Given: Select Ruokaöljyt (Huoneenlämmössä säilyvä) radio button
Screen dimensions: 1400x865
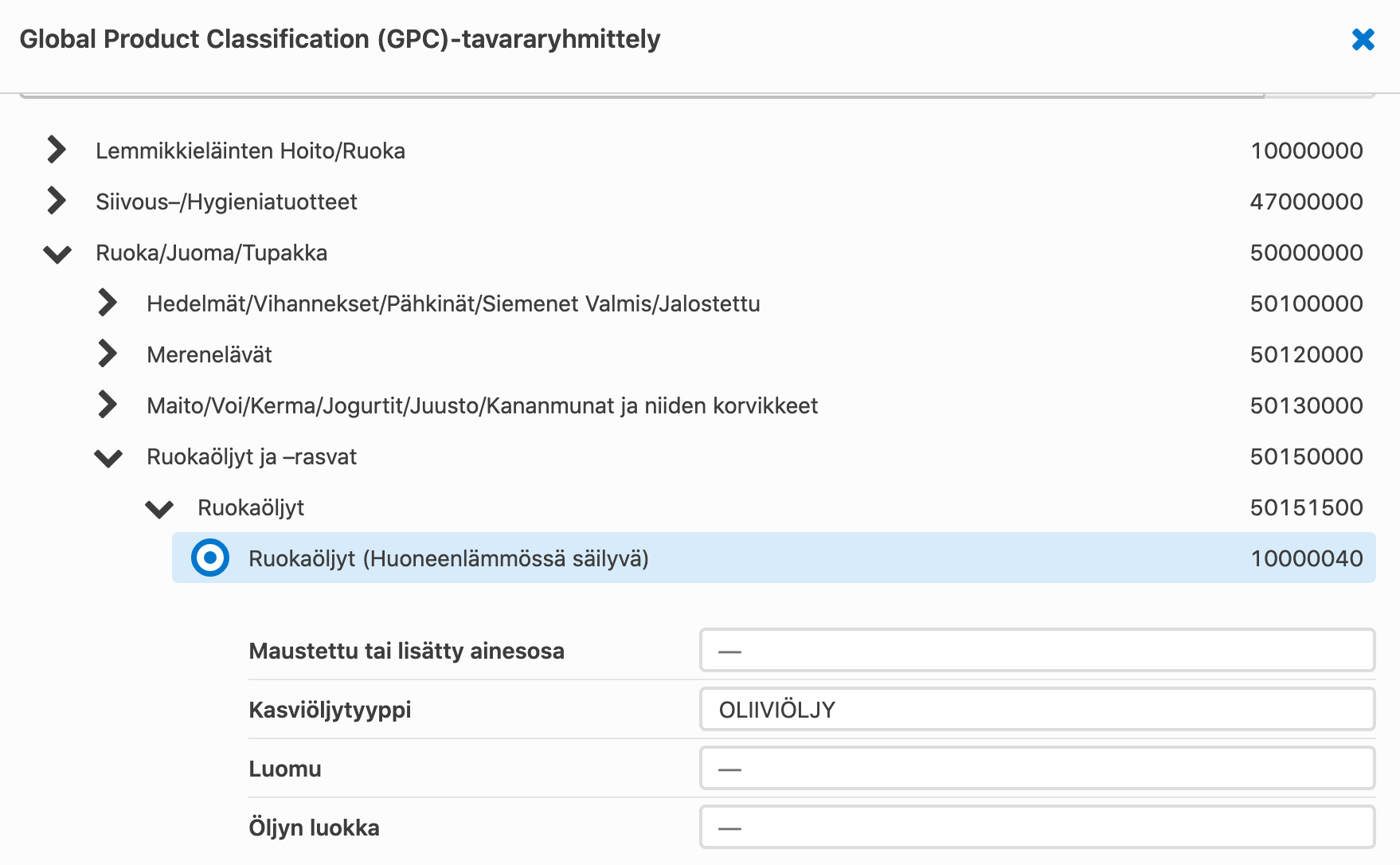Looking at the screenshot, I should 210,558.
